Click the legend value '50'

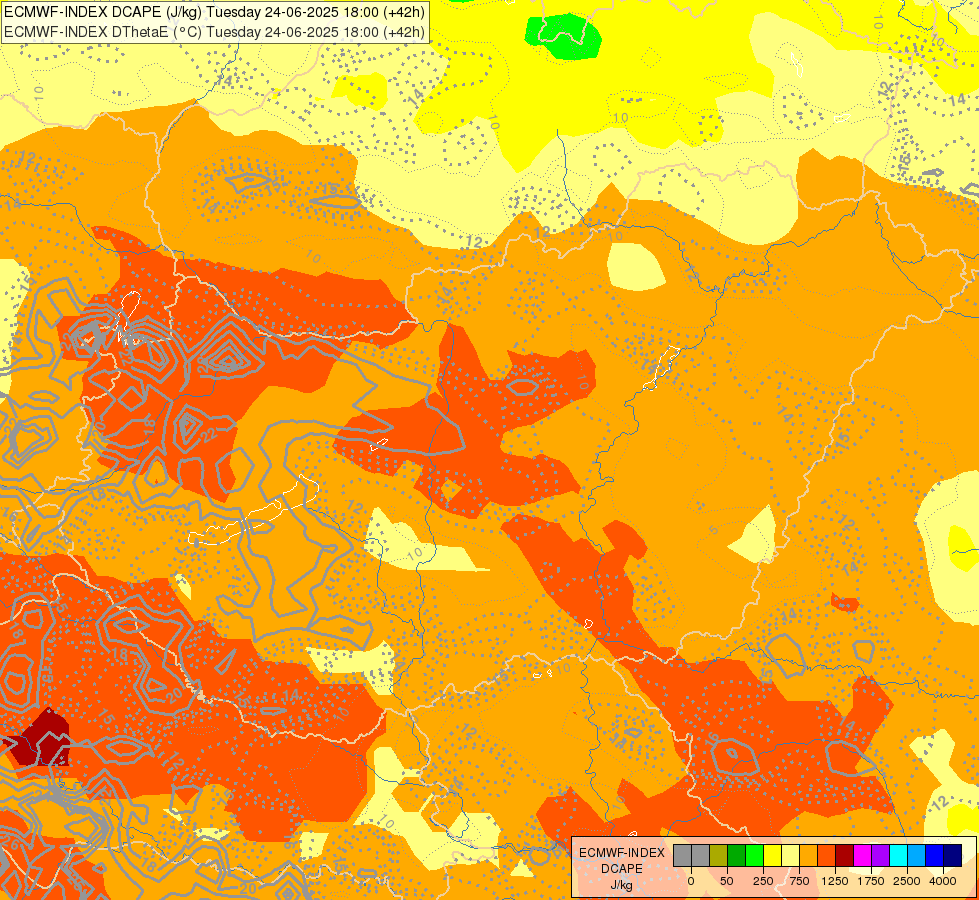click(727, 881)
